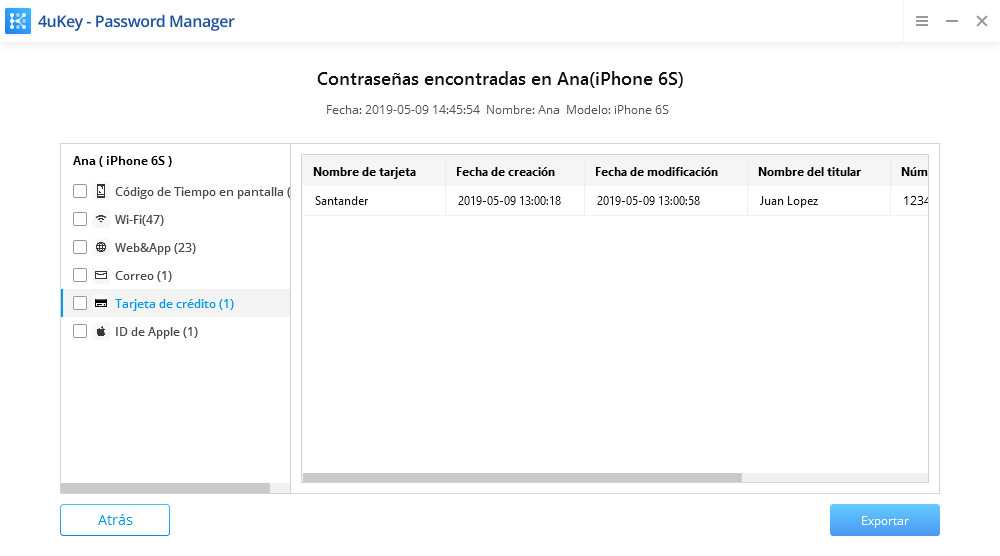1000x556 pixels.
Task: Select the Juan Lopez holder cell
Action: [x=819, y=201]
